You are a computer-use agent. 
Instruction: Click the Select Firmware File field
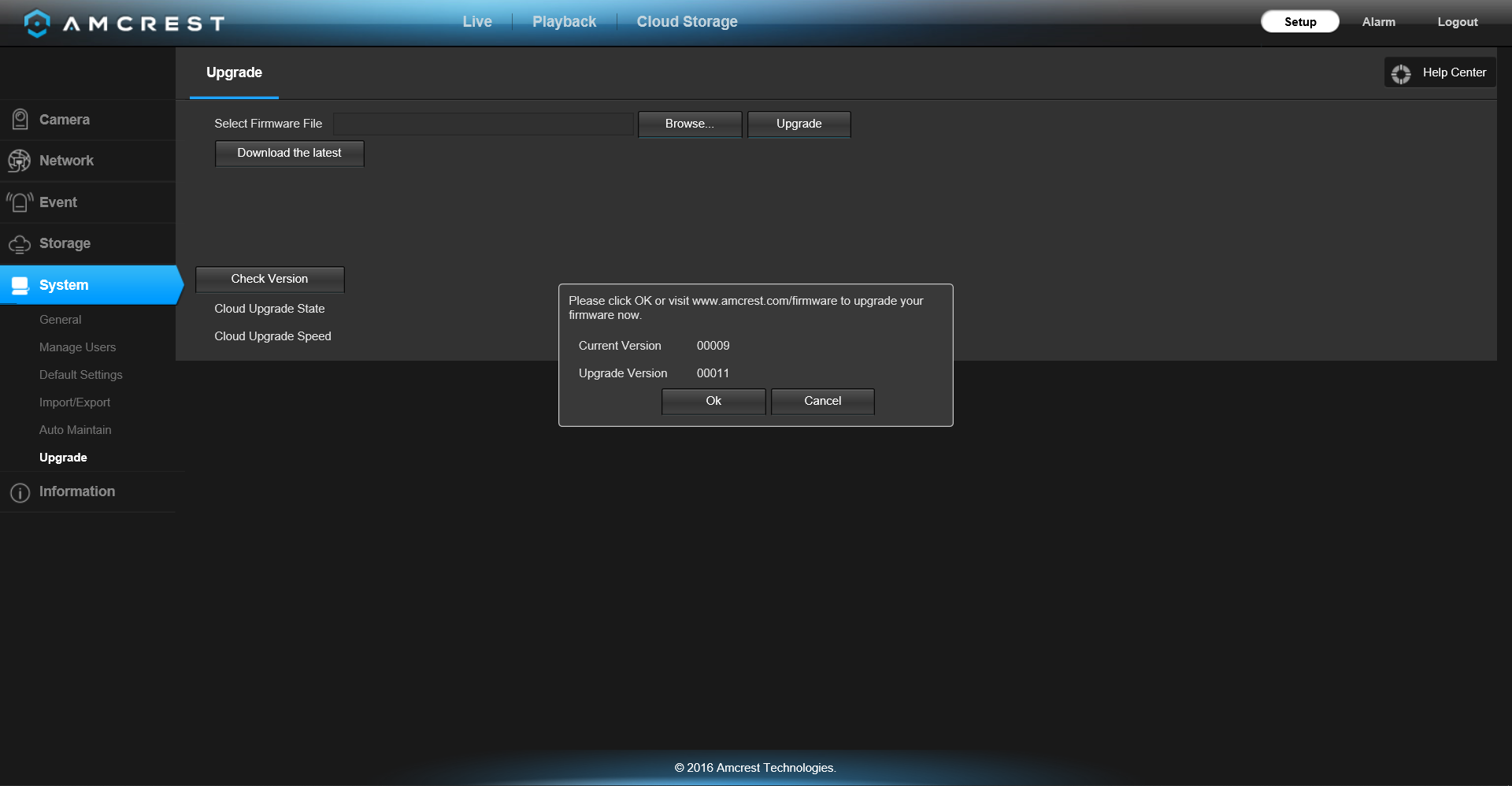coord(483,124)
